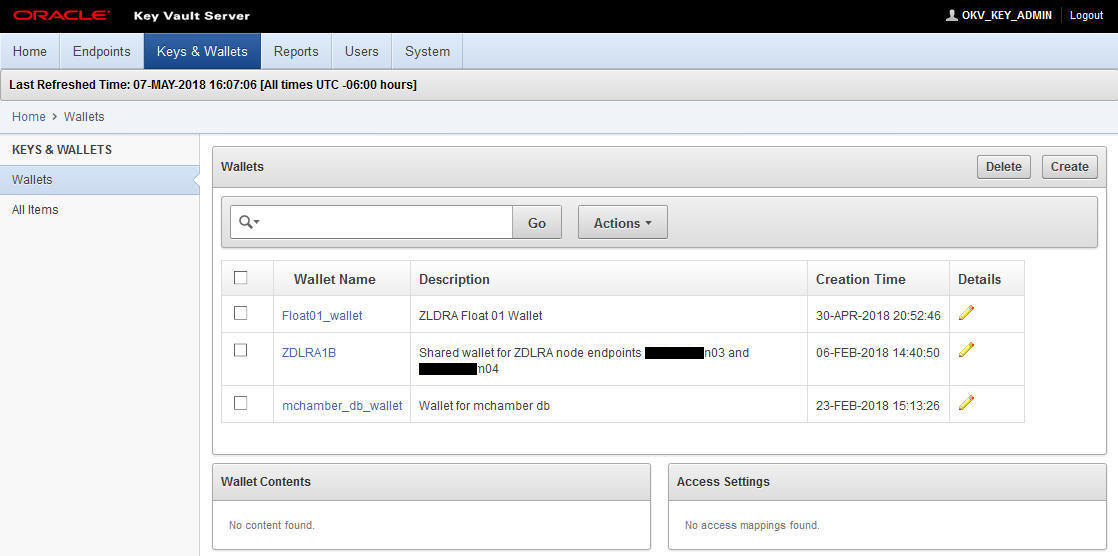Open the Reports tab
Viewport: 1118px width, 556px height.
click(296, 51)
